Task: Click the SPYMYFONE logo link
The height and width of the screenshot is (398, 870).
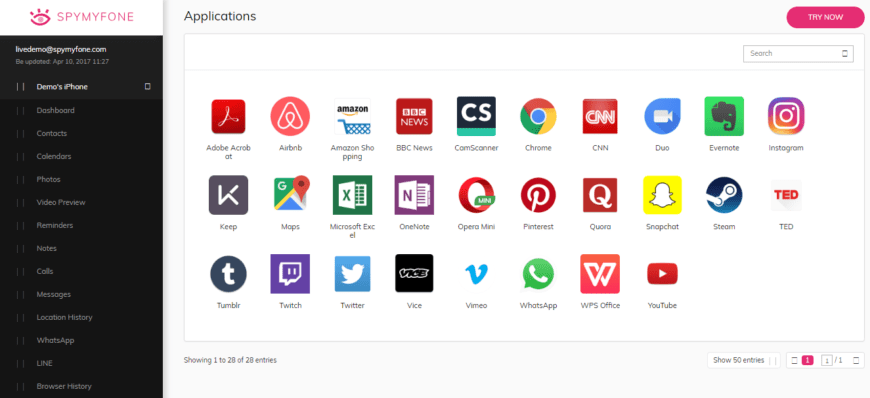Action: coord(82,17)
